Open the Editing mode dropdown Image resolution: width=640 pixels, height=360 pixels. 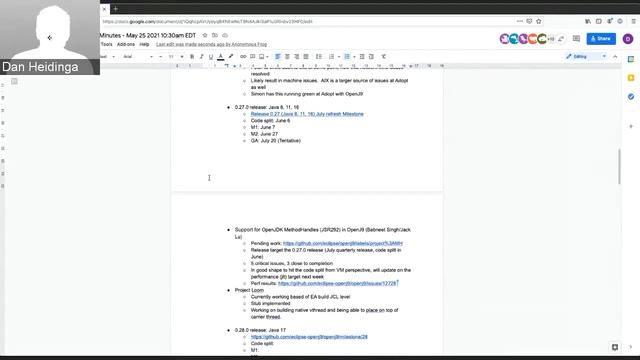(x=586, y=57)
